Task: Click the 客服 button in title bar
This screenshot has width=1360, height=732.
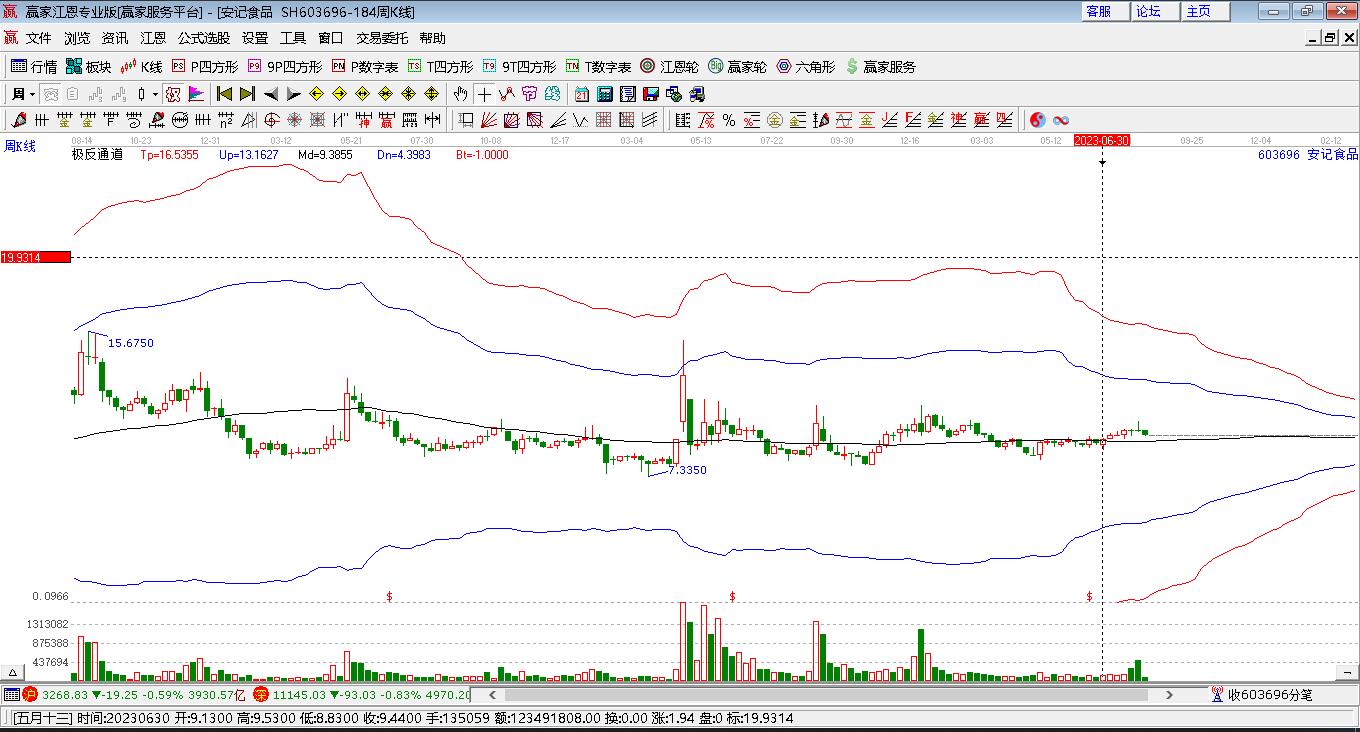Action: [x=1099, y=11]
